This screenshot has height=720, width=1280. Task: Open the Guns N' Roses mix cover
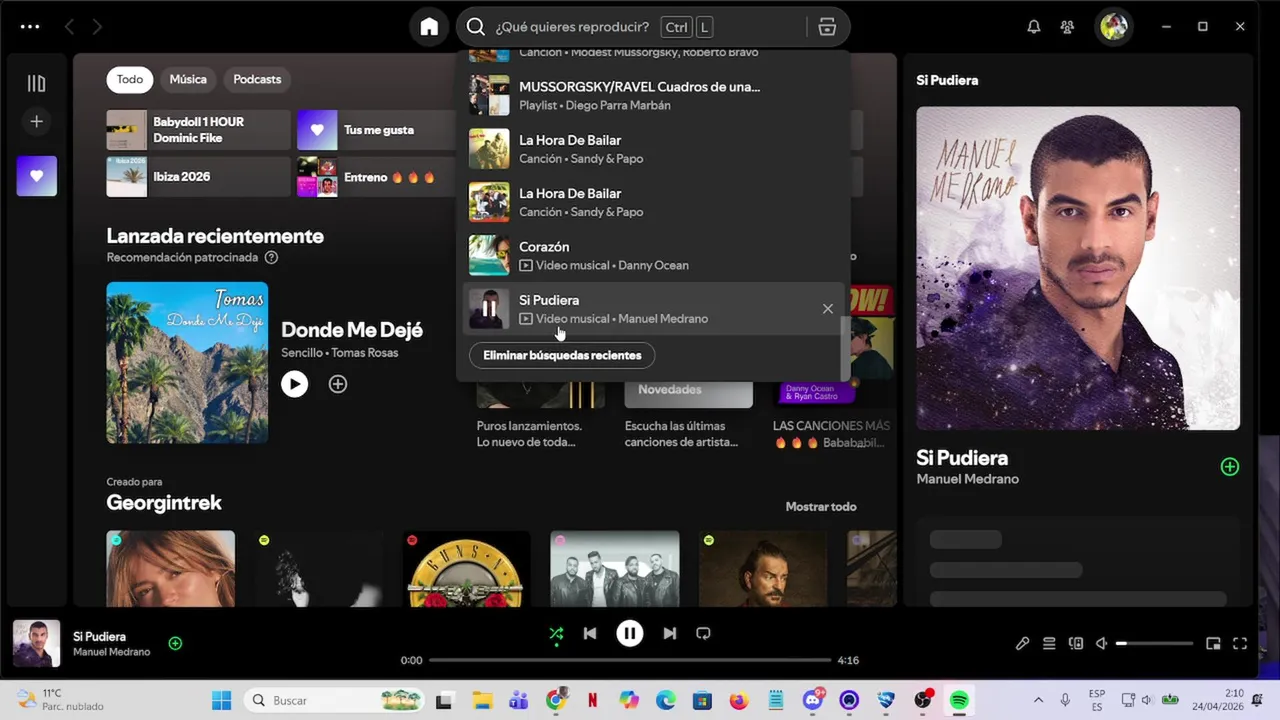(x=466, y=568)
